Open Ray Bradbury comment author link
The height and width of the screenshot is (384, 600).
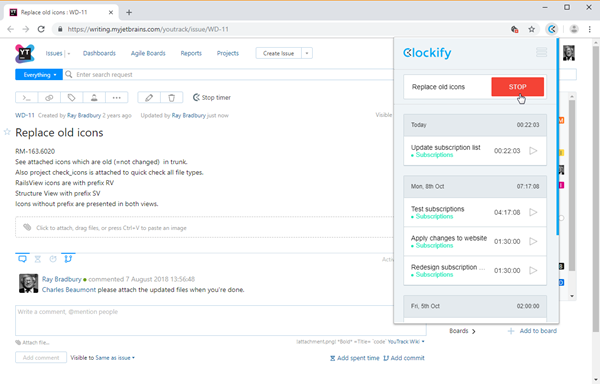tap(62, 279)
